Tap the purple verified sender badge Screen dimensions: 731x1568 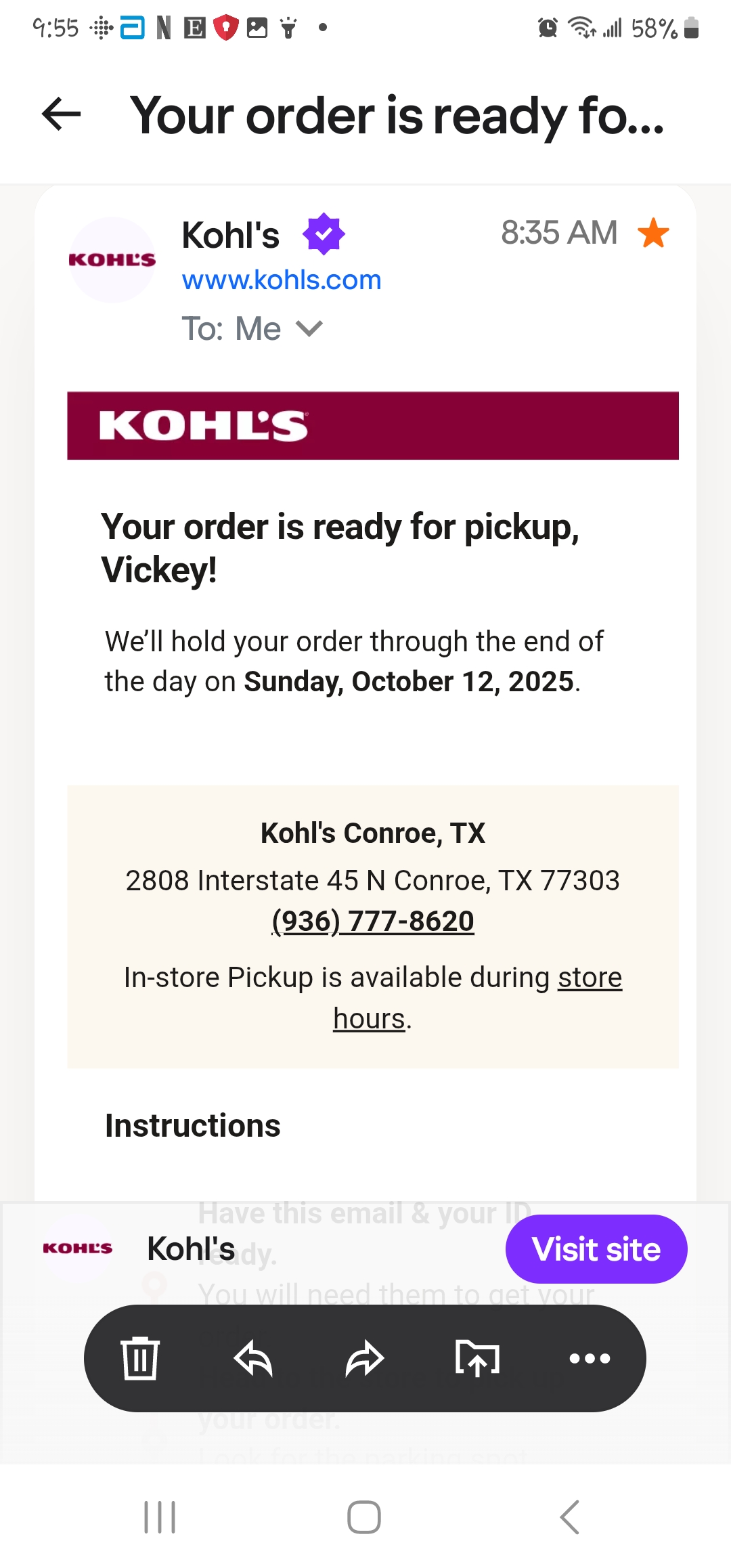(324, 234)
